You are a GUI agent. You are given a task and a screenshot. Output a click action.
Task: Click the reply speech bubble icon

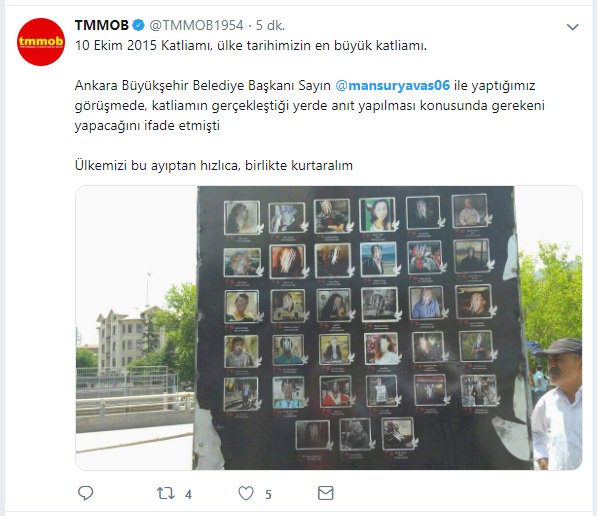click(x=85, y=493)
